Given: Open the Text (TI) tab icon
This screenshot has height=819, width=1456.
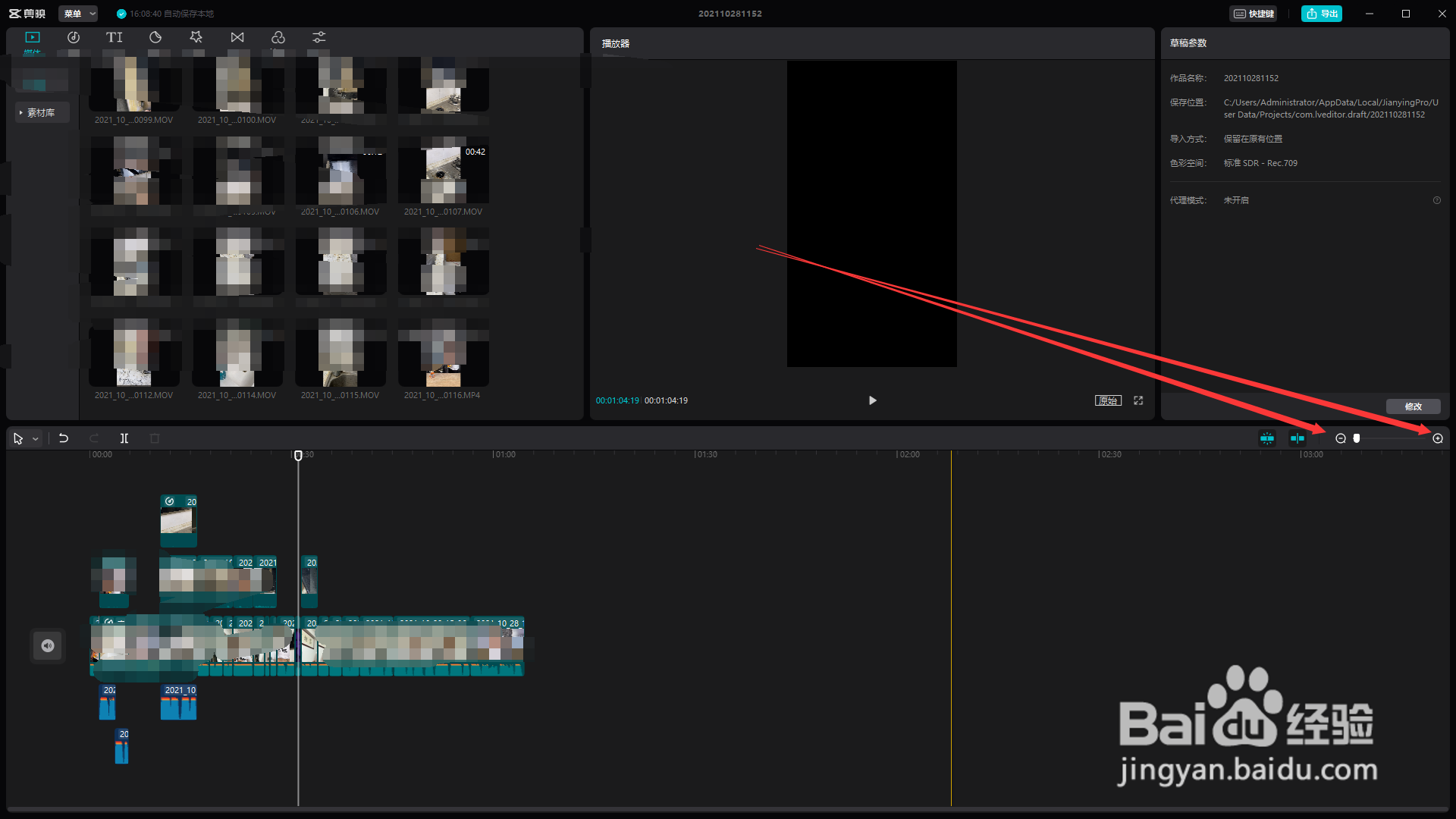Looking at the screenshot, I should coord(115,37).
